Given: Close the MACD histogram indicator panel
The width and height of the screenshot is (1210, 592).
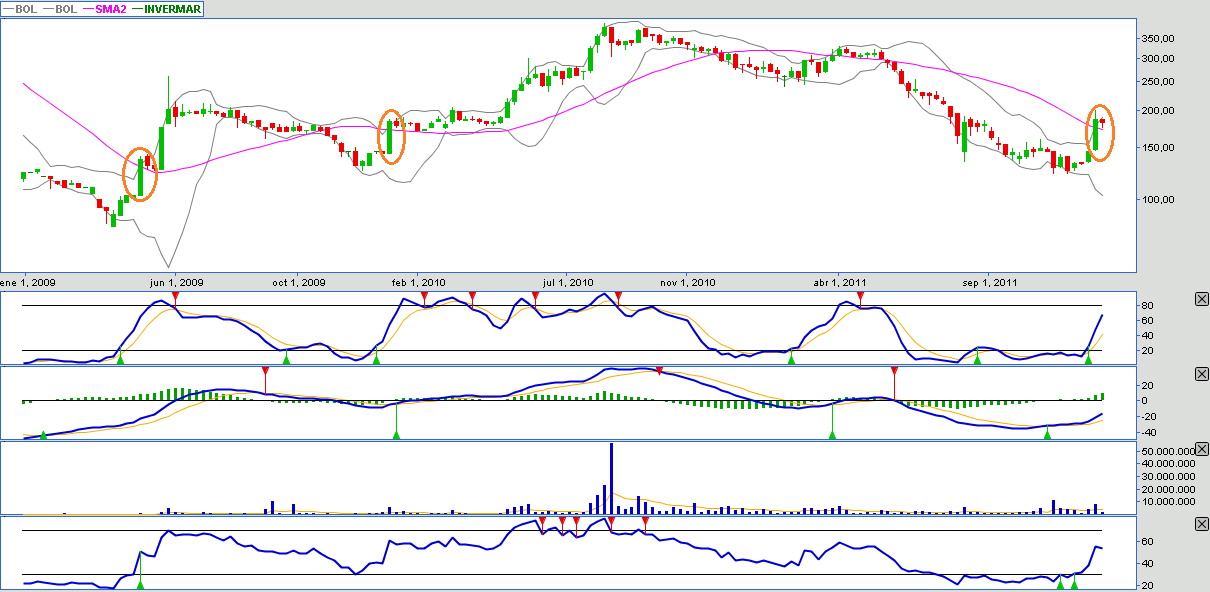Looking at the screenshot, I should (1201, 374).
